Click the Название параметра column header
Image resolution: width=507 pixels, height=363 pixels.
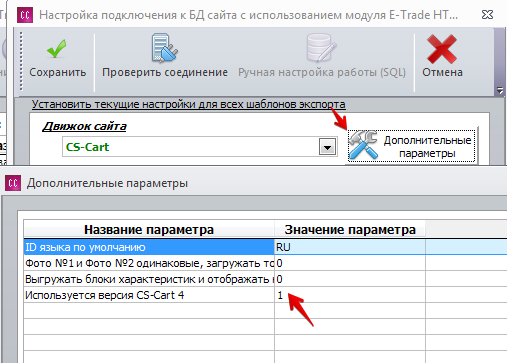tap(149, 230)
